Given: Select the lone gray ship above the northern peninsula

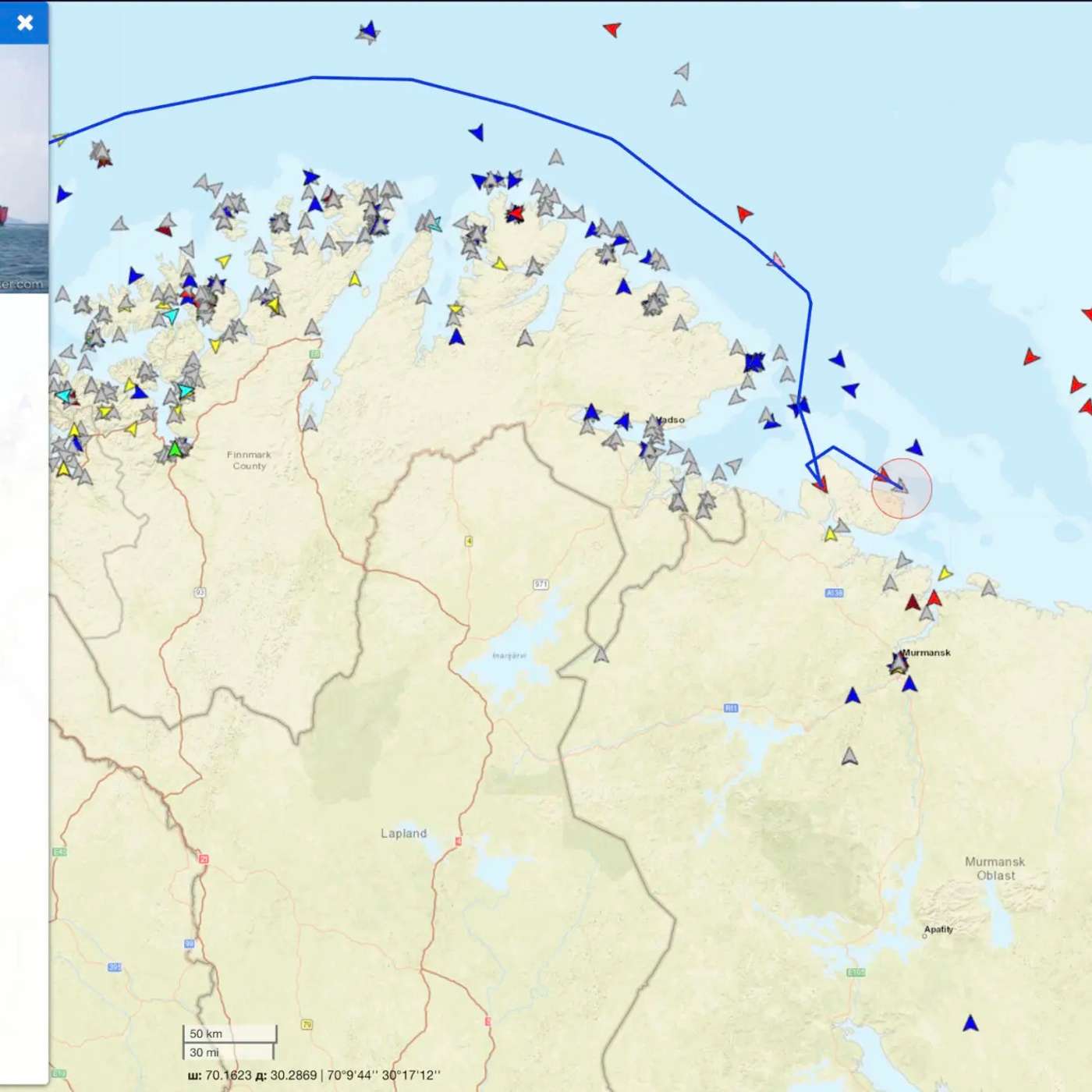Looking at the screenshot, I should click(x=555, y=158).
